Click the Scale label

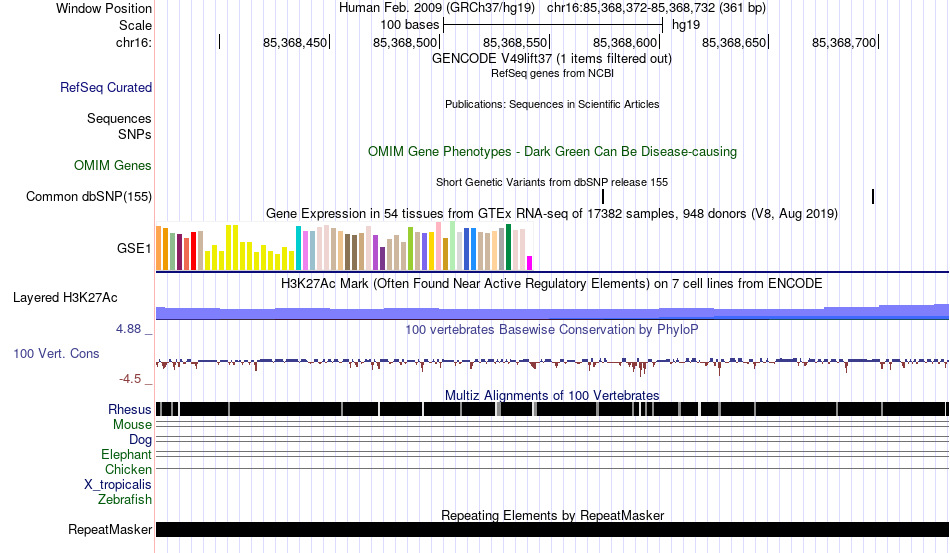(135, 25)
